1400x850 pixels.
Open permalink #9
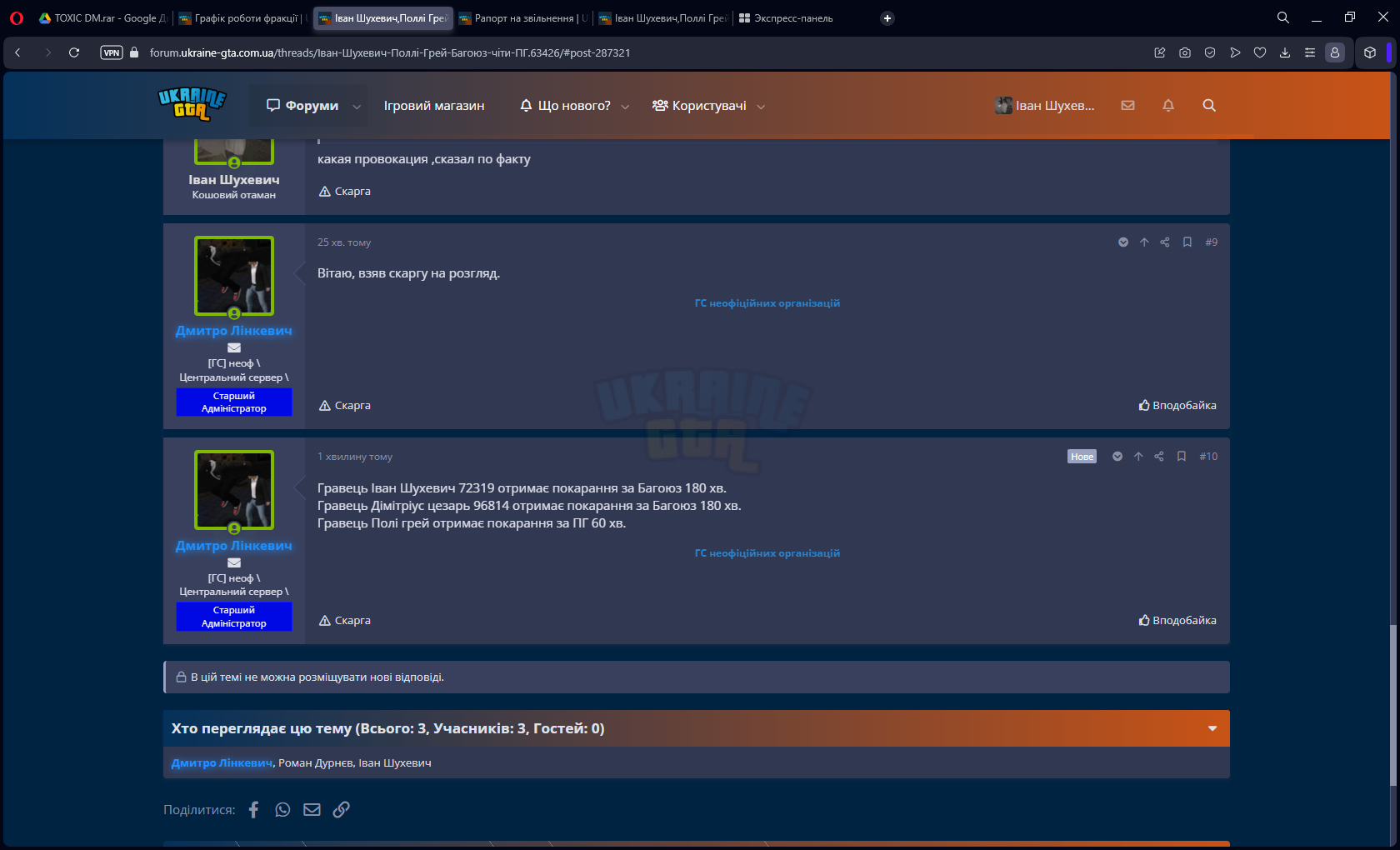click(x=1212, y=242)
